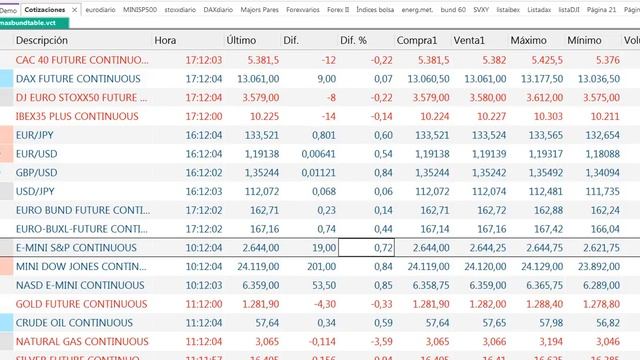Viewport: 640px width, 360px height.
Task: Open the Página 21 tab
Action: (x=601, y=9)
